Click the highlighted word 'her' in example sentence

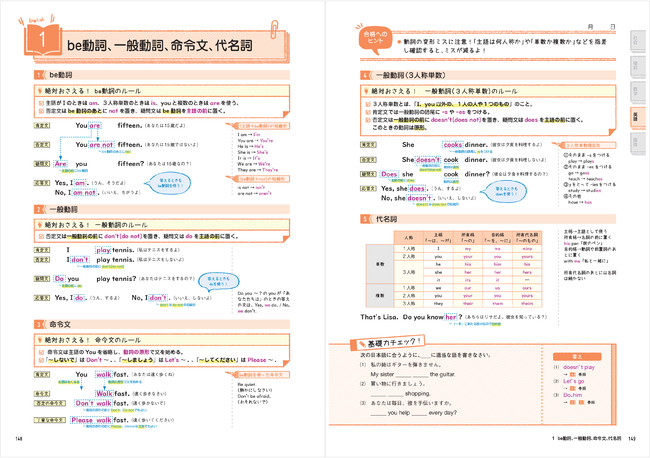pyautogui.click(x=451, y=317)
